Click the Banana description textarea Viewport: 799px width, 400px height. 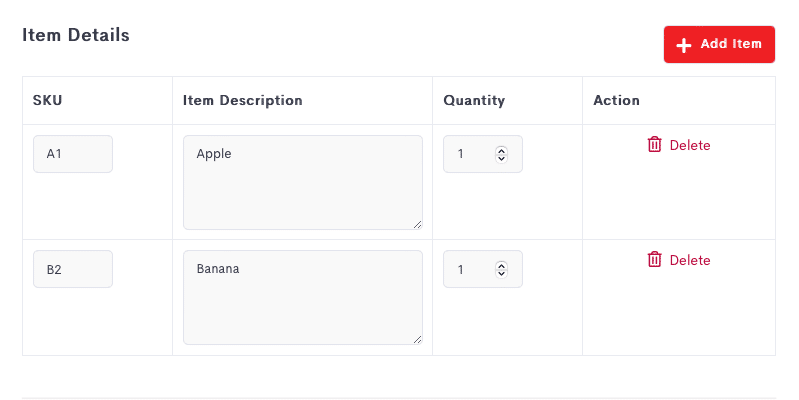point(303,298)
